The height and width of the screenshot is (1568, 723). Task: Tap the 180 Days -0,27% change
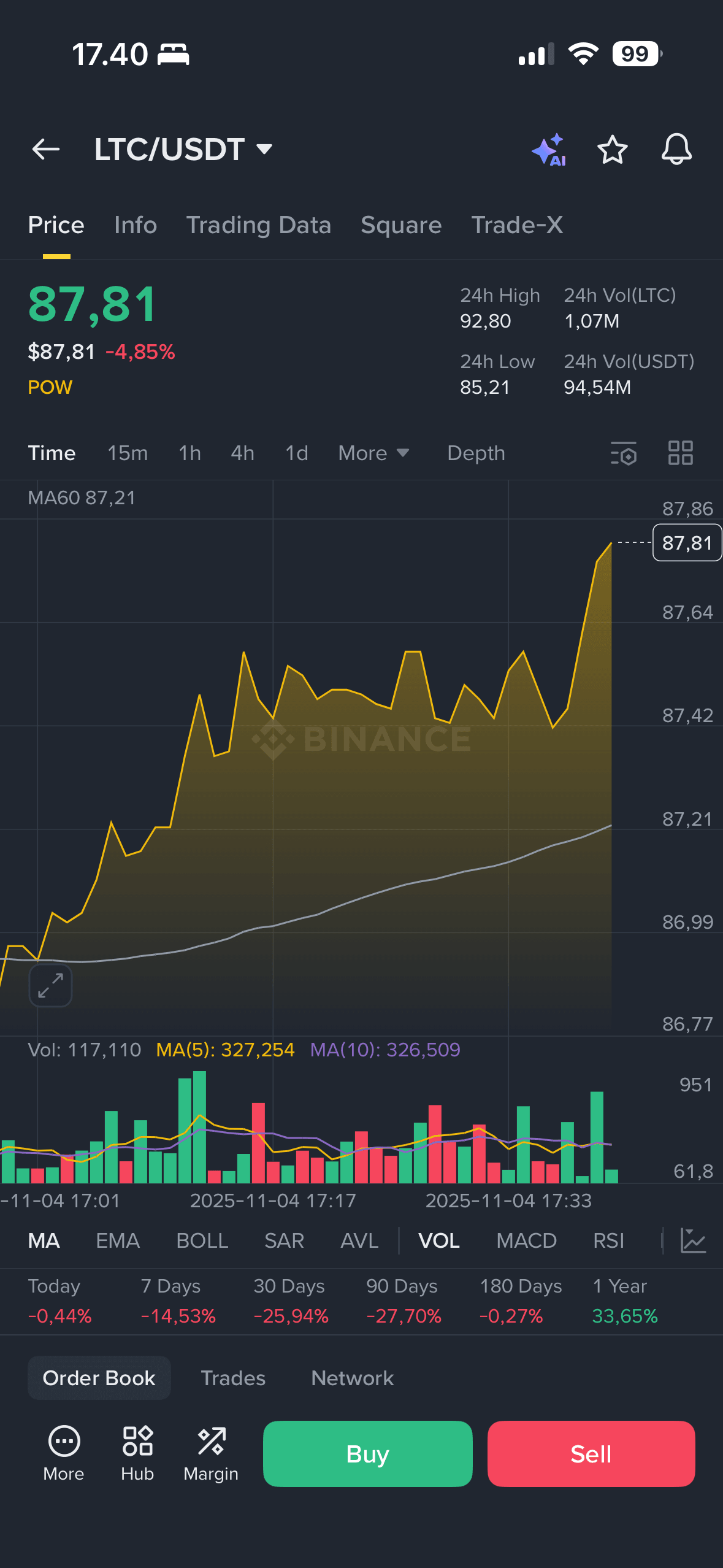[520, 1301]
